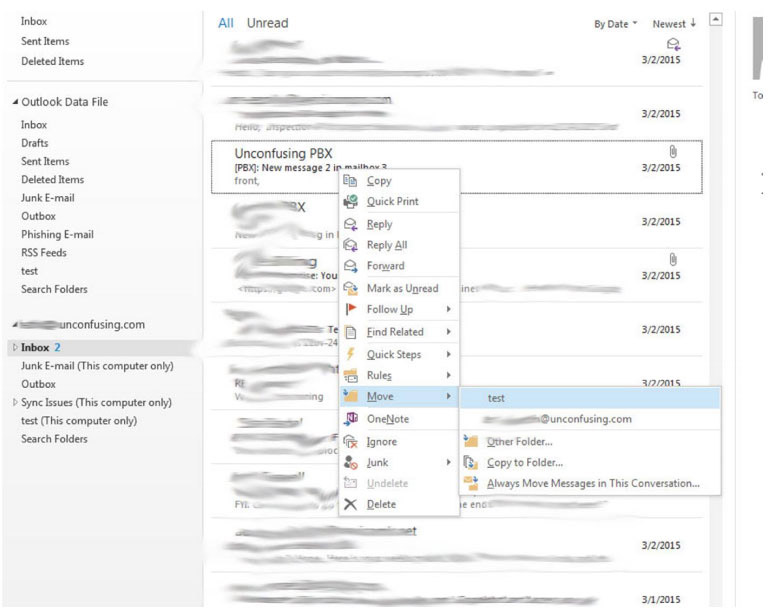Click the Mark as Unread icon
The height and width of the screenshot is (613, 775).
click(350, 288)
